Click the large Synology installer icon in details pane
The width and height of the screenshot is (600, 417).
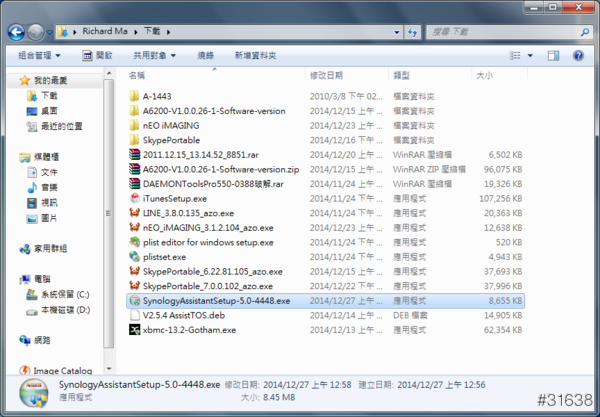point(34,393)
